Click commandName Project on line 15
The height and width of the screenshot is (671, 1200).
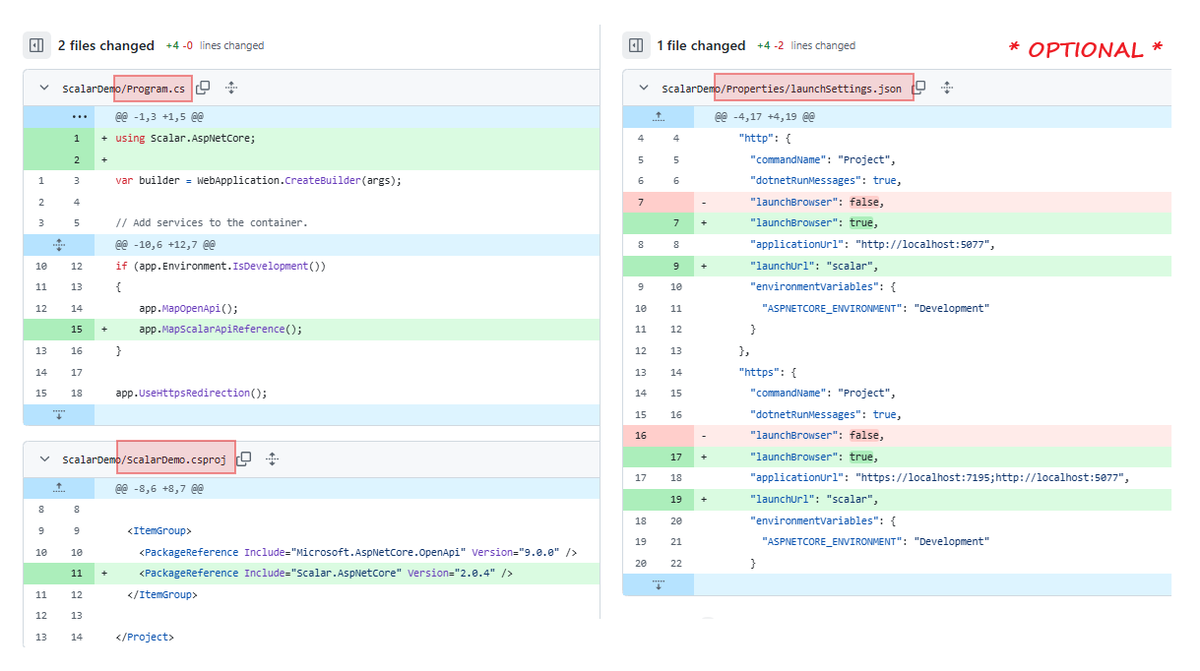(x=823, y=393)
